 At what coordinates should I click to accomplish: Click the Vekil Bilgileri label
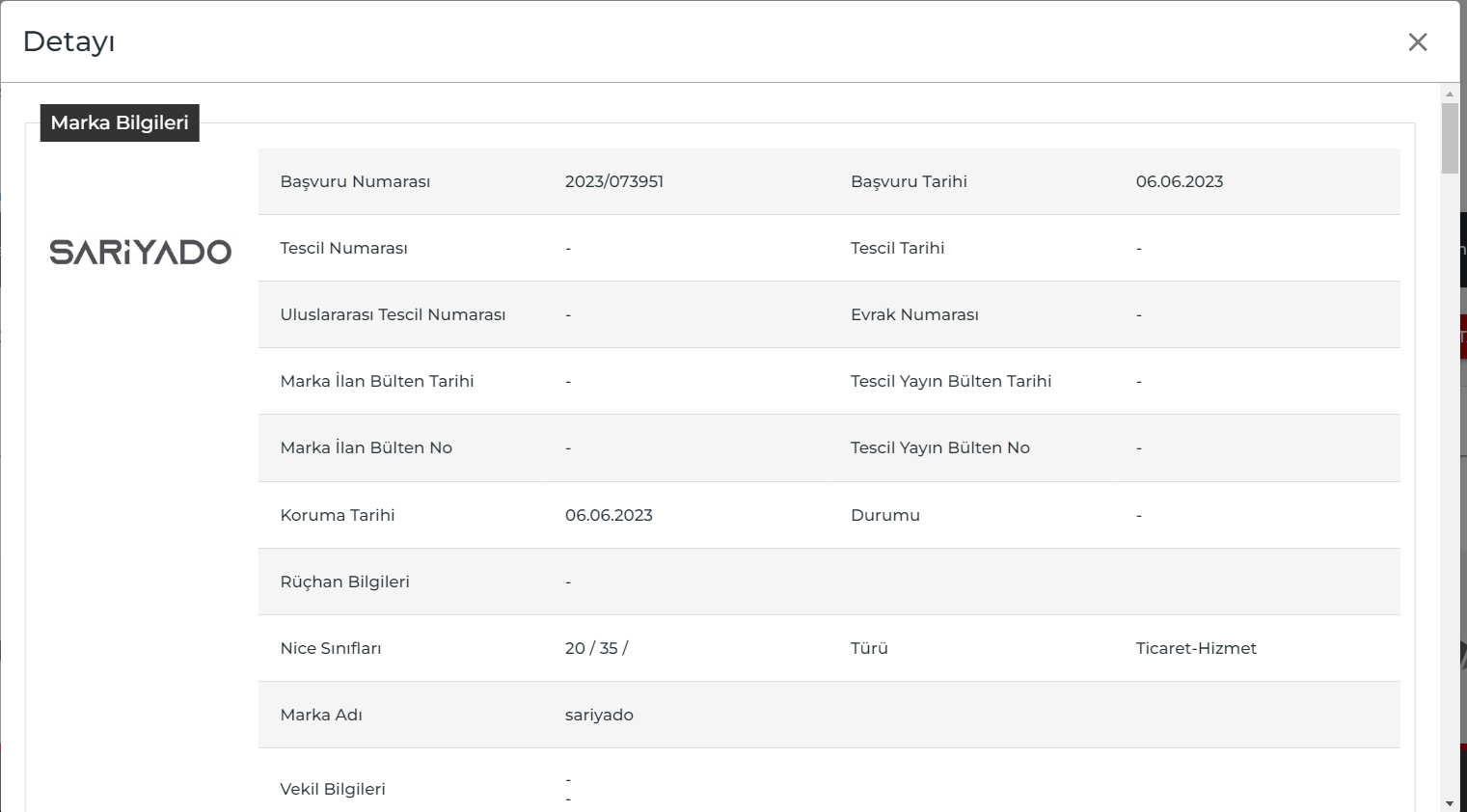333,789
